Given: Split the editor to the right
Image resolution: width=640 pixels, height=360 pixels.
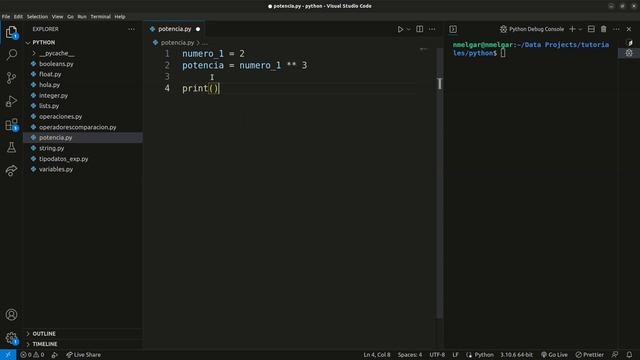Looking at the screenshot, I should pos(420,29).
